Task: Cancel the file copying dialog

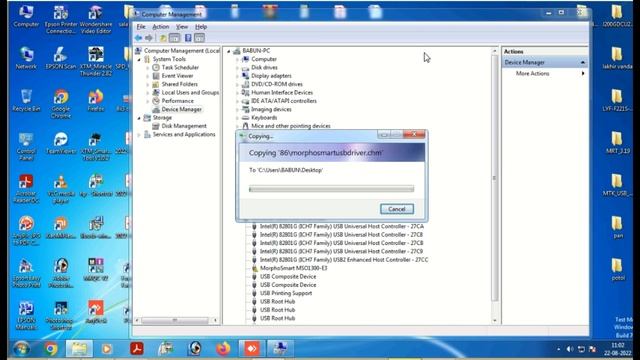Action: tap(397, 209)
